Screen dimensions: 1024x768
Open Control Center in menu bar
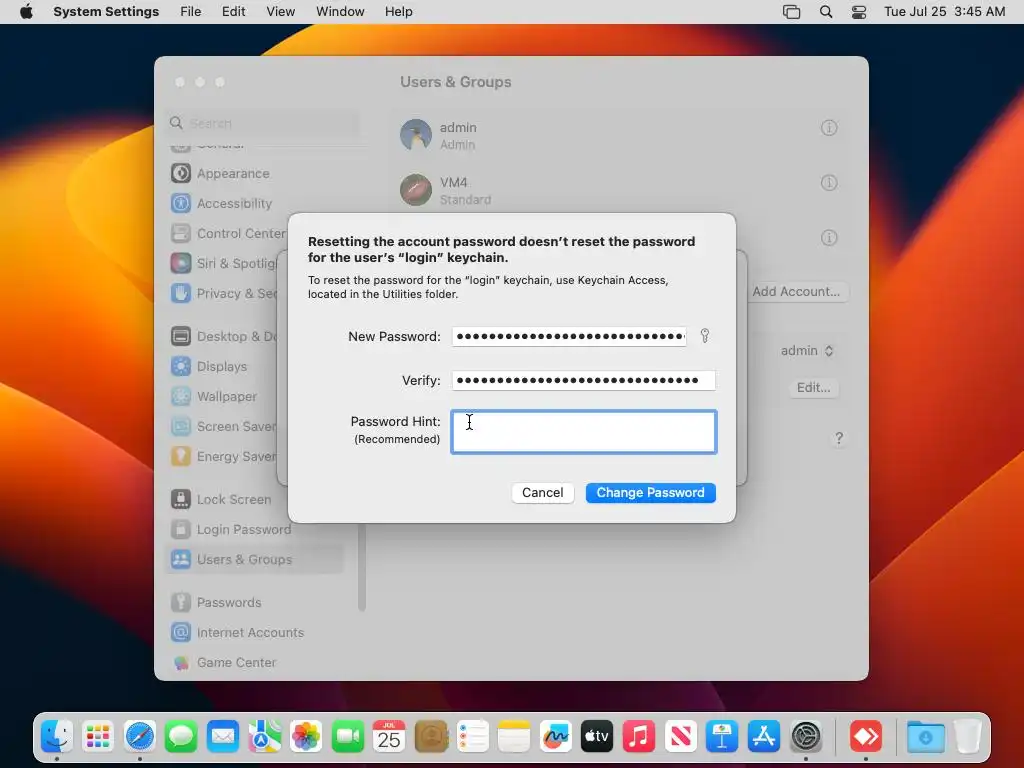pos(859,12)
